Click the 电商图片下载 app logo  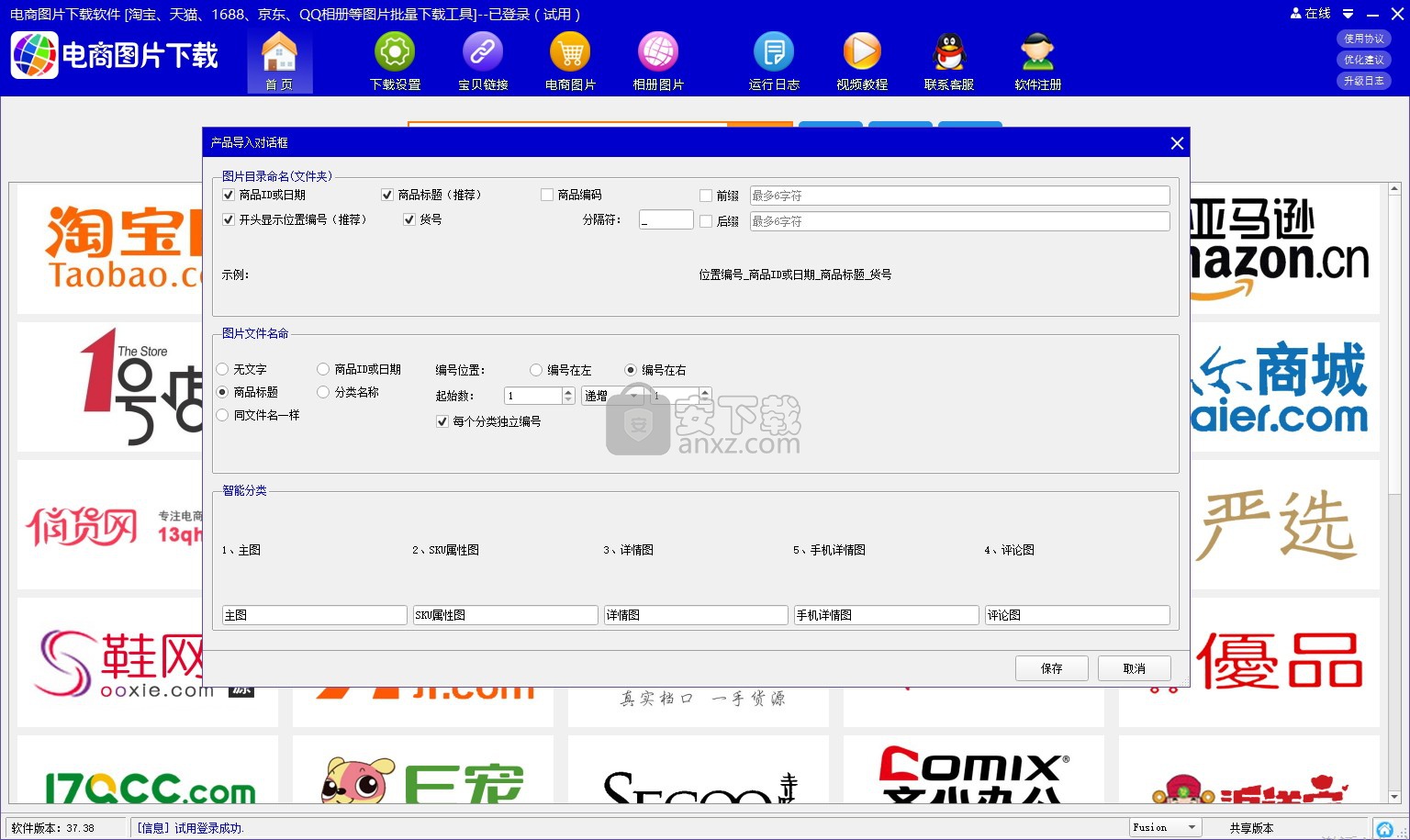[x=115, y=55]
